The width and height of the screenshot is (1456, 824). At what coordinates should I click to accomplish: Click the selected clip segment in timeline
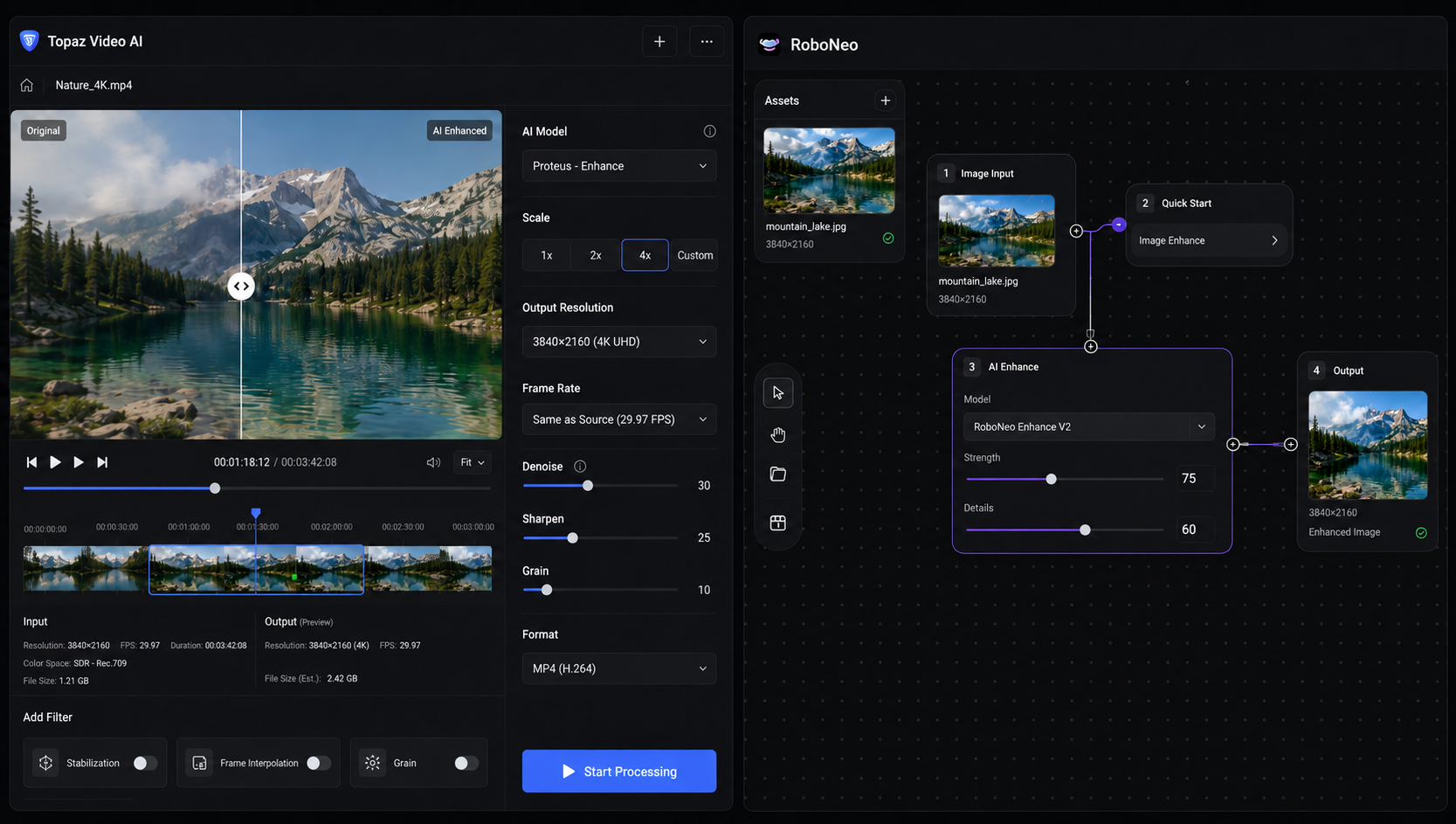pos(256,570)
